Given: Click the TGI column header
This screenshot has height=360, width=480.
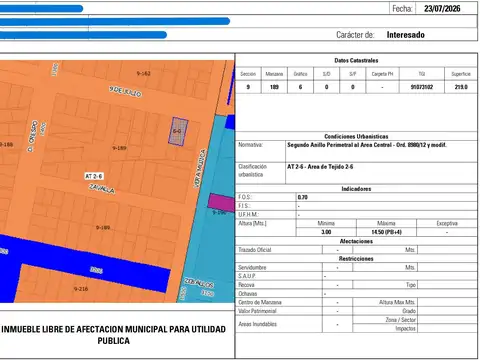Looking at the screenshot, I should pos(422,74).
